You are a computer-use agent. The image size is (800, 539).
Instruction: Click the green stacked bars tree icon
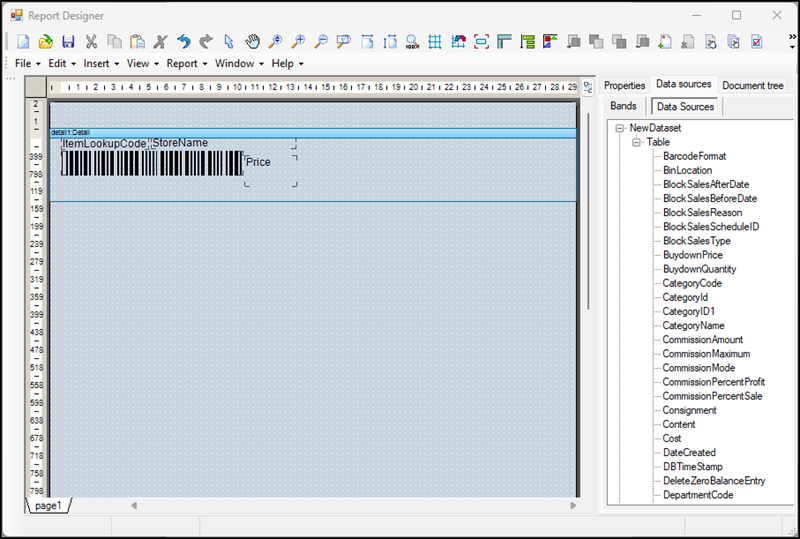click(527, 41)
